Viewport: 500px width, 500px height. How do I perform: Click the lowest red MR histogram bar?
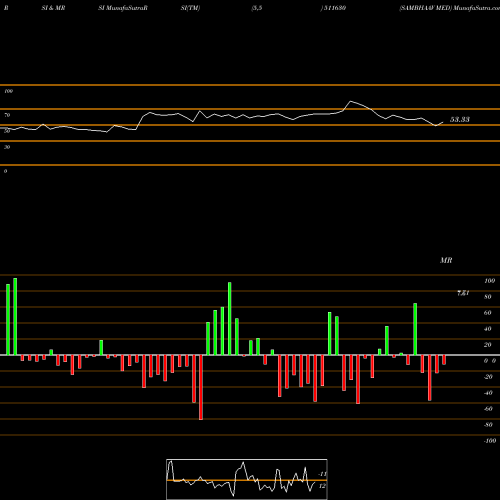[x=201, y=387]
